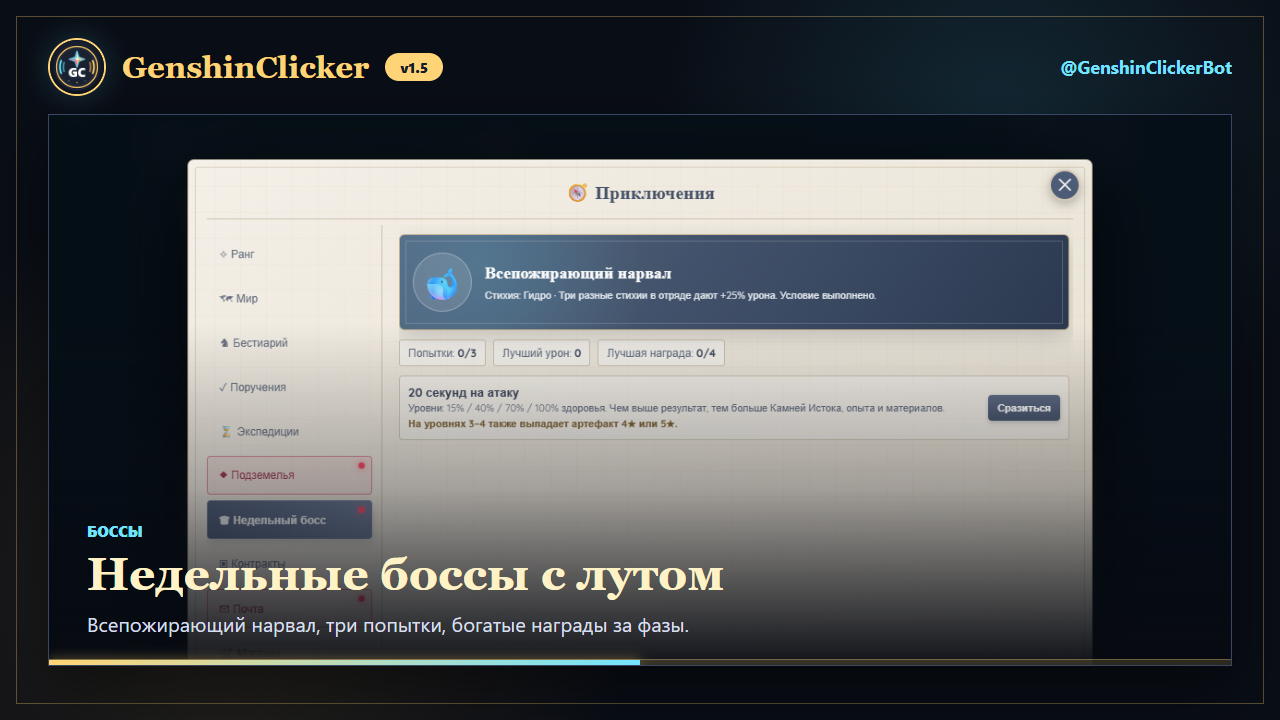Click the red notification dot on Подземелья

(x=361, y=465)
